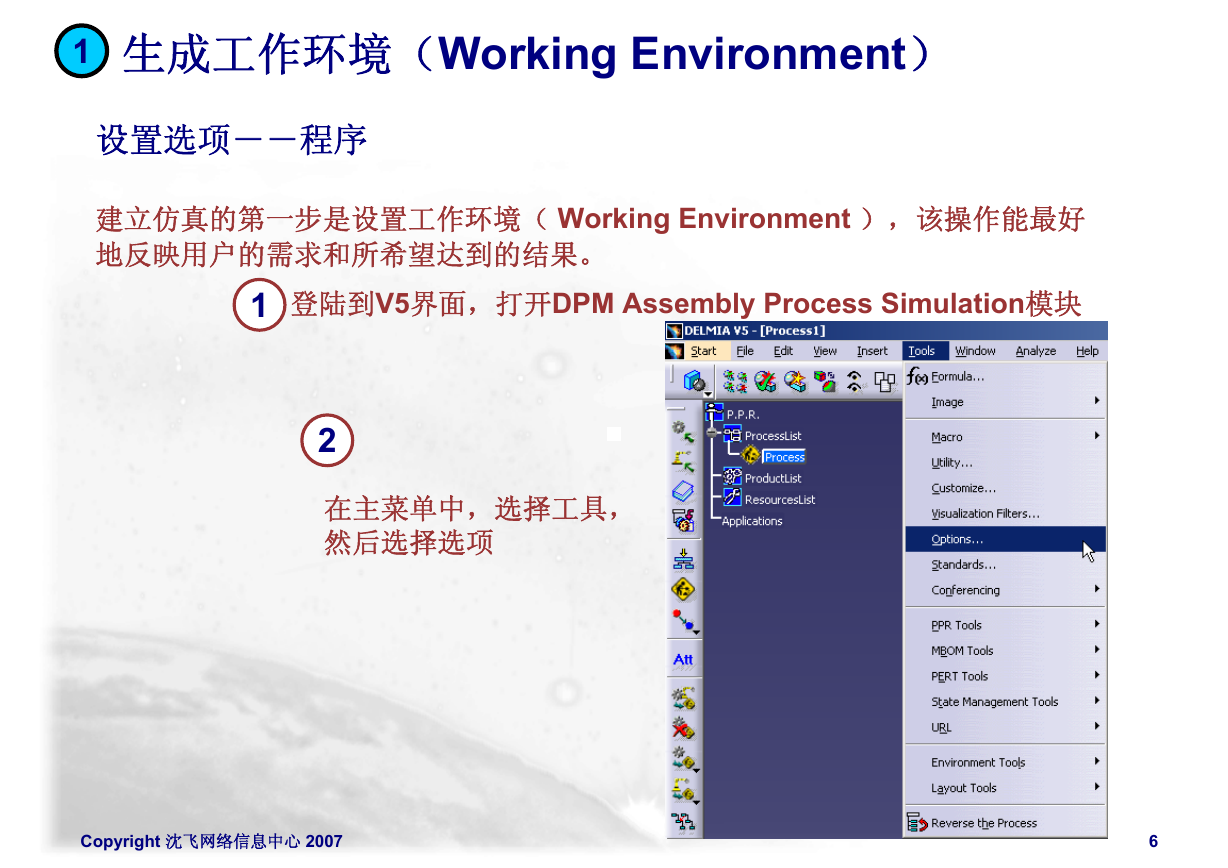
Task: Choose Visualization Filters... entry
Action: click(1005, 513)
